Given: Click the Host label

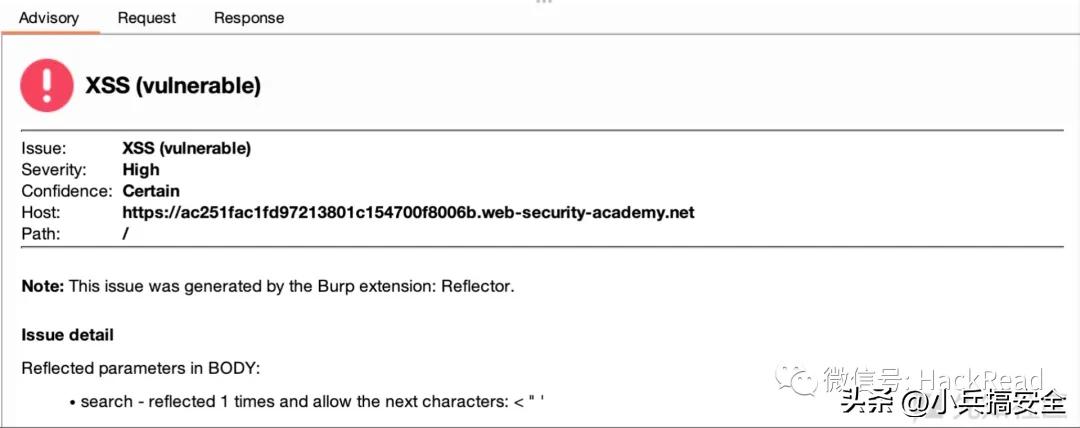Looking at the screenshot, I should pyautogui.click(x=41, y=212).
